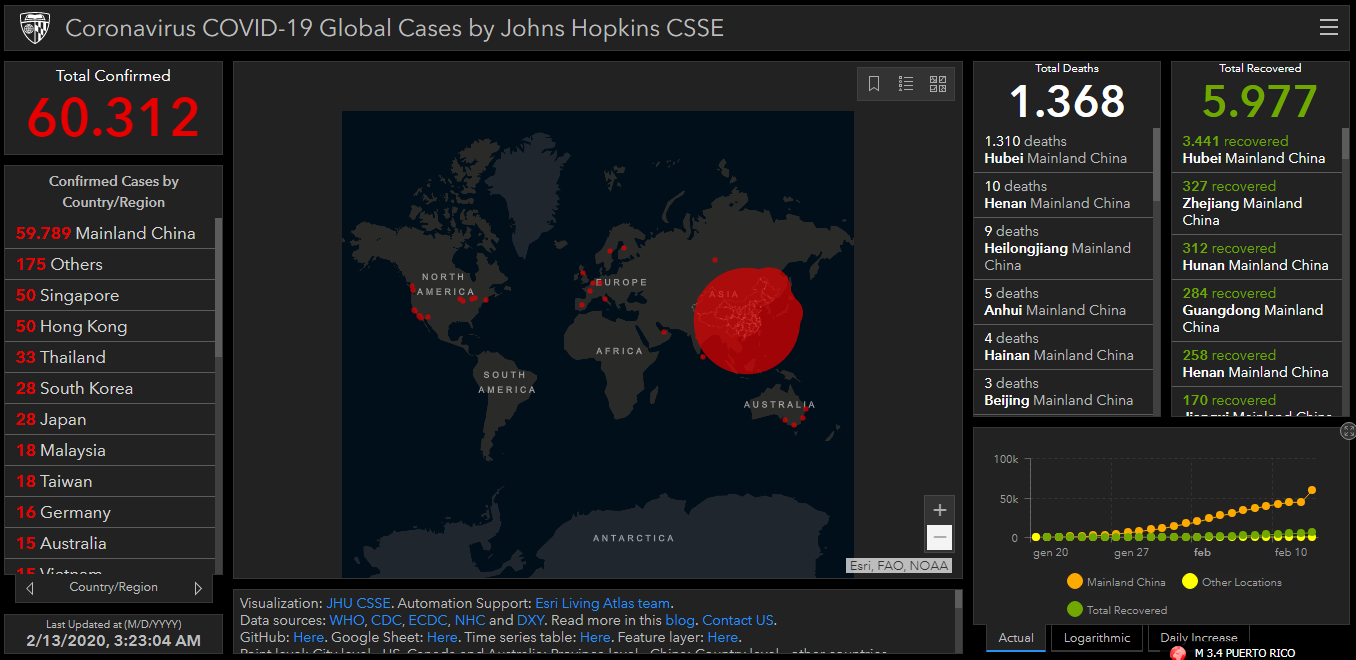Select '258 recovered Henan' entry
The height and width of the screenshot is (660, 1356).
coord(1257,364)
